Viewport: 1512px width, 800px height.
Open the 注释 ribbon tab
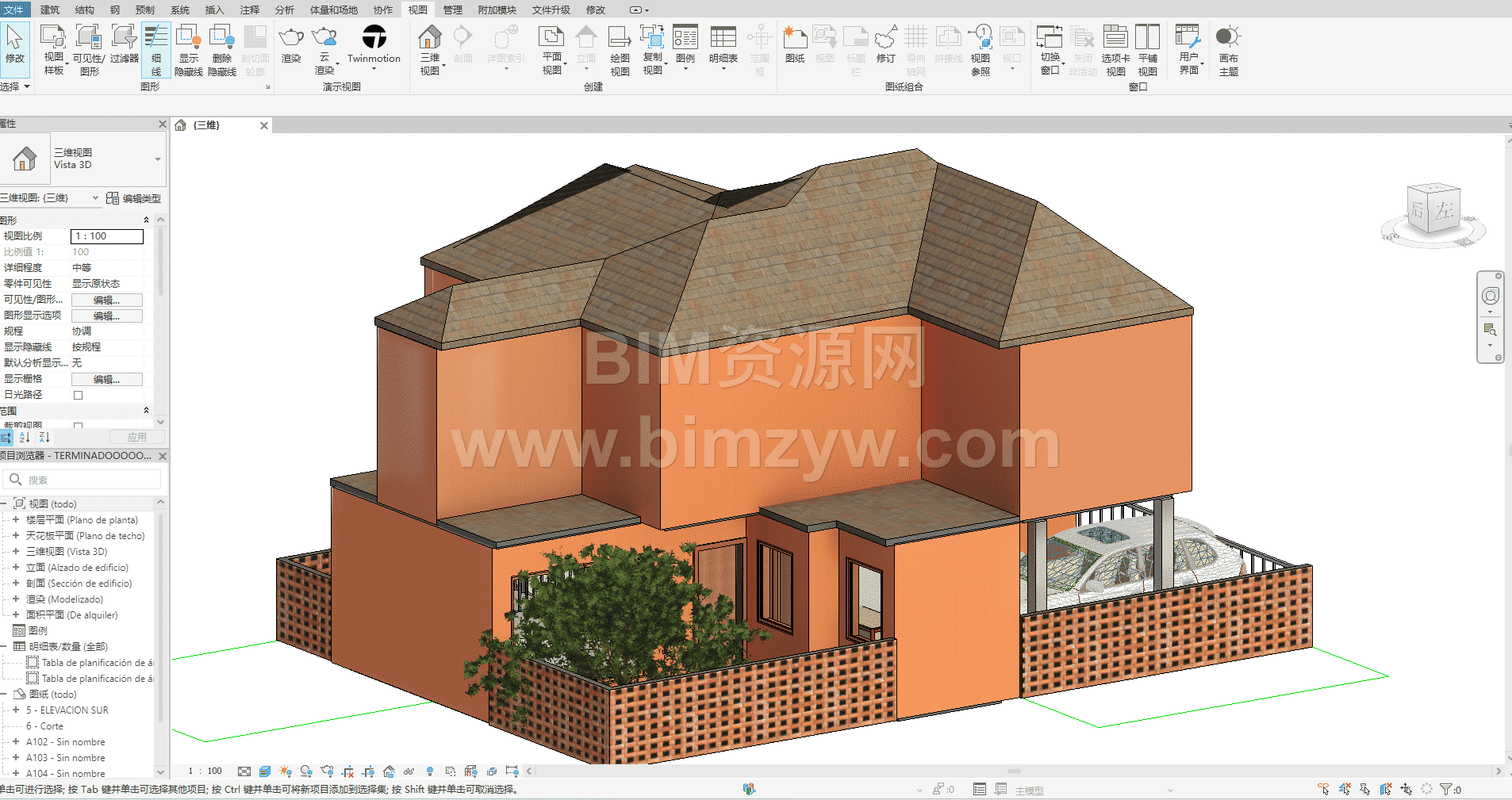tap(249, 10)
